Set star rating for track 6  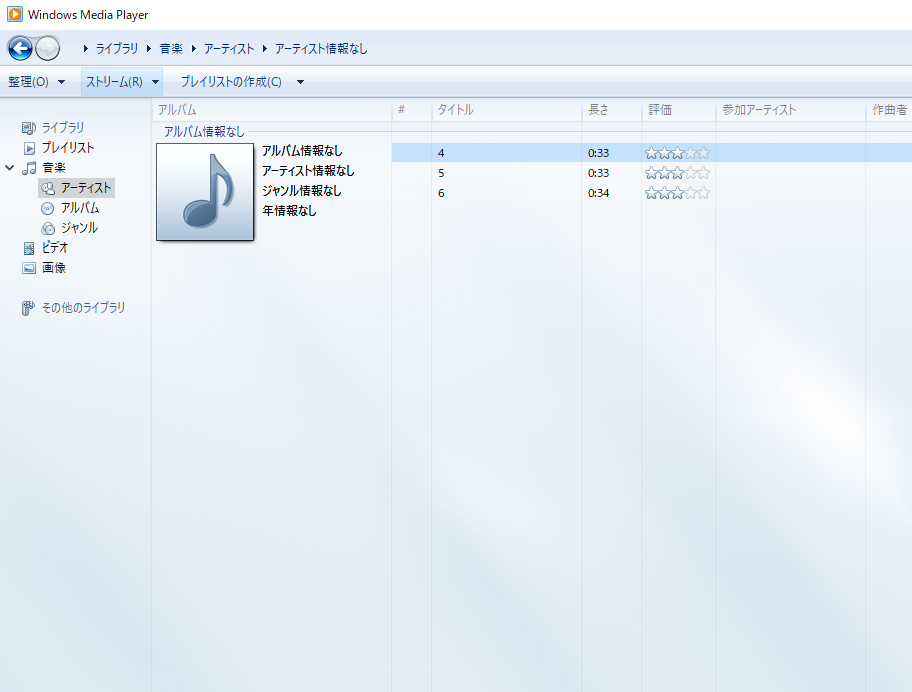click(x=678, y=193)
